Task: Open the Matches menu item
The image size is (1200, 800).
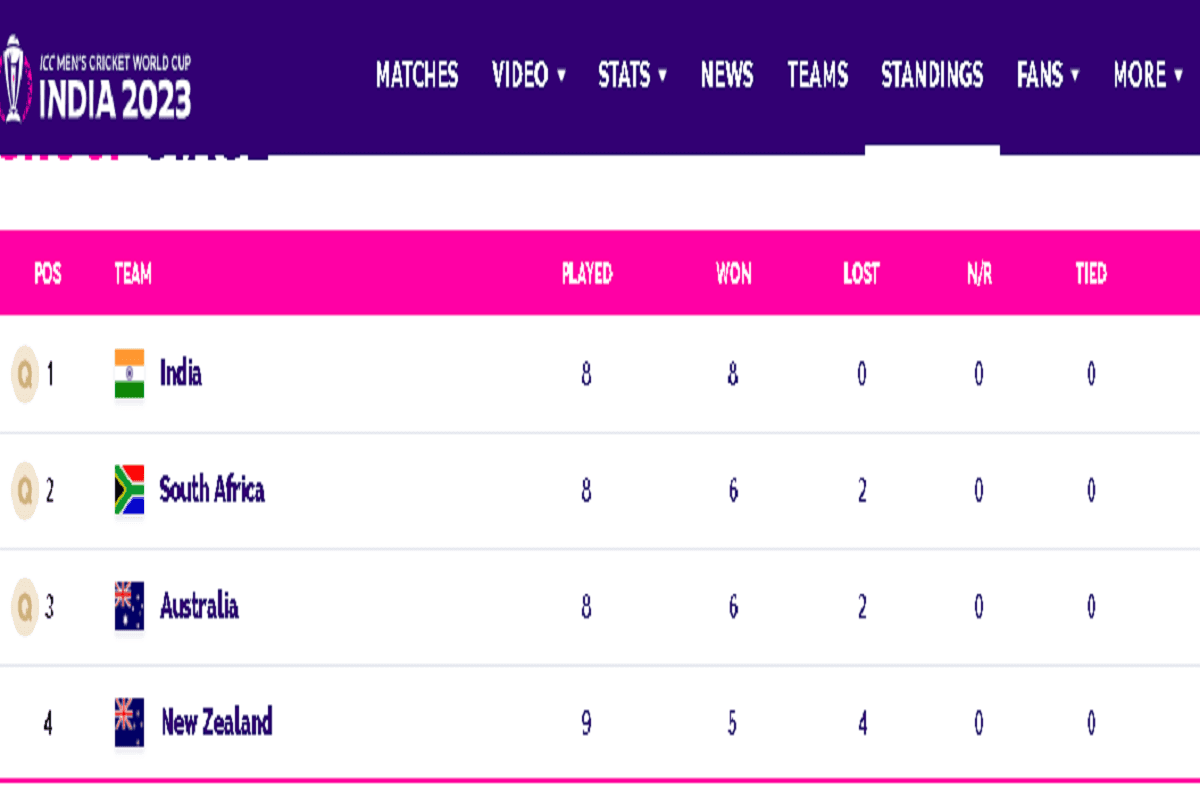Action: 417,75
